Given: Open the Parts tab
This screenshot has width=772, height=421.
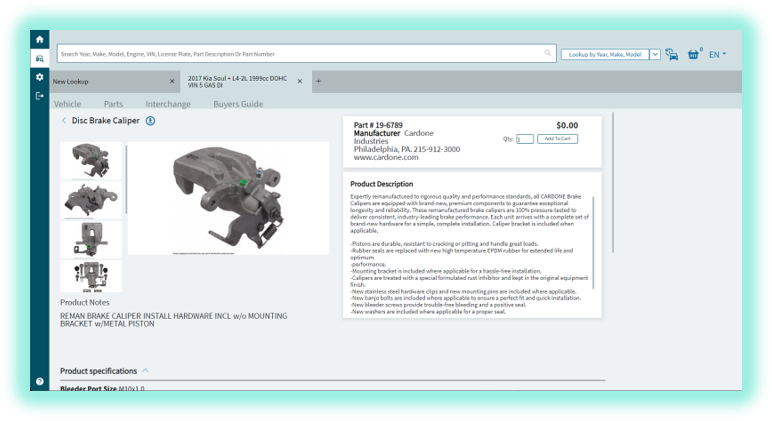Looking at the screenshot, I should [x=113, y=104].
